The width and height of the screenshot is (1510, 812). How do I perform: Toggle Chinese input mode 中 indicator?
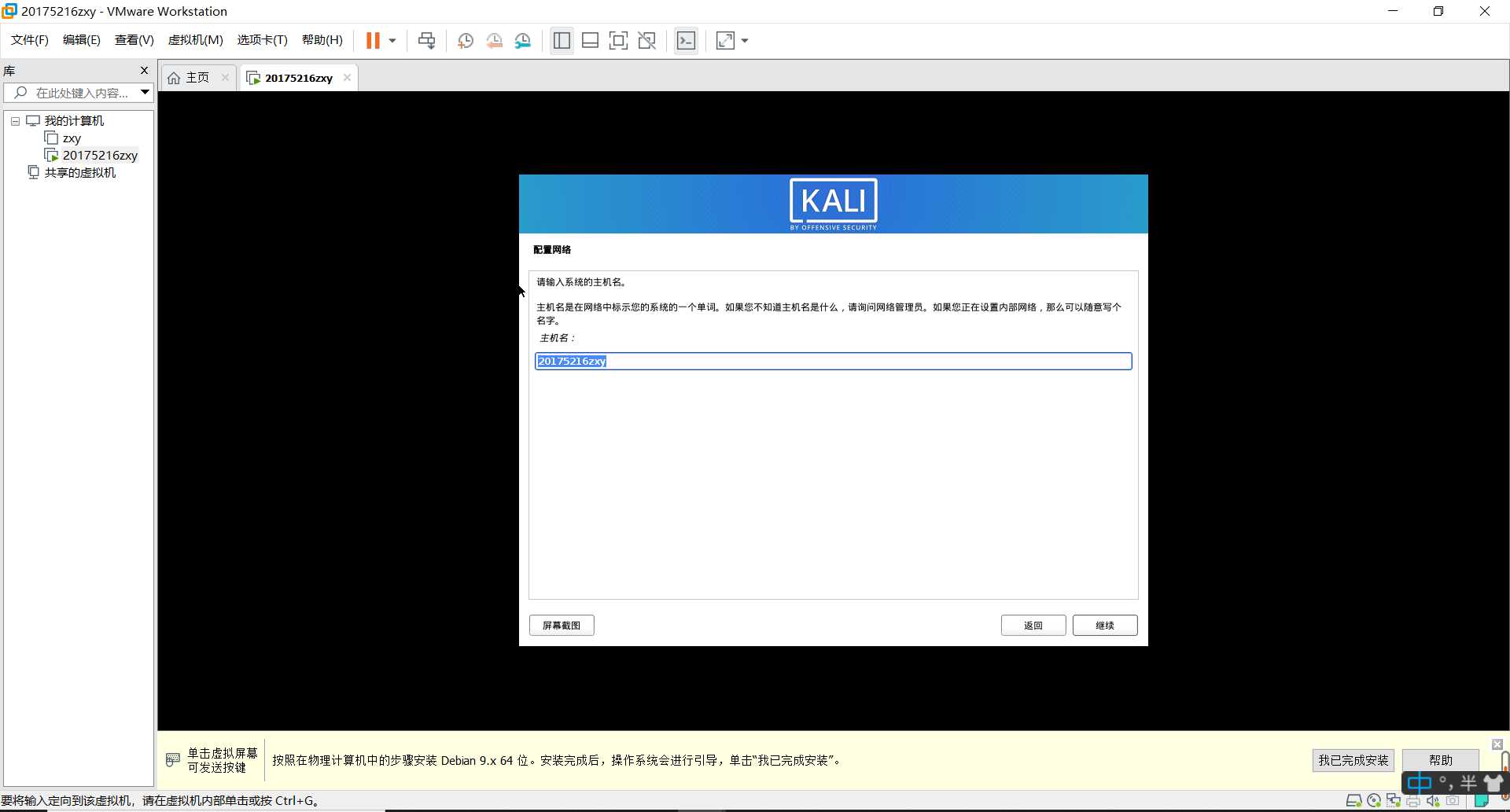pyautogui.click(x=1420, y=783)
